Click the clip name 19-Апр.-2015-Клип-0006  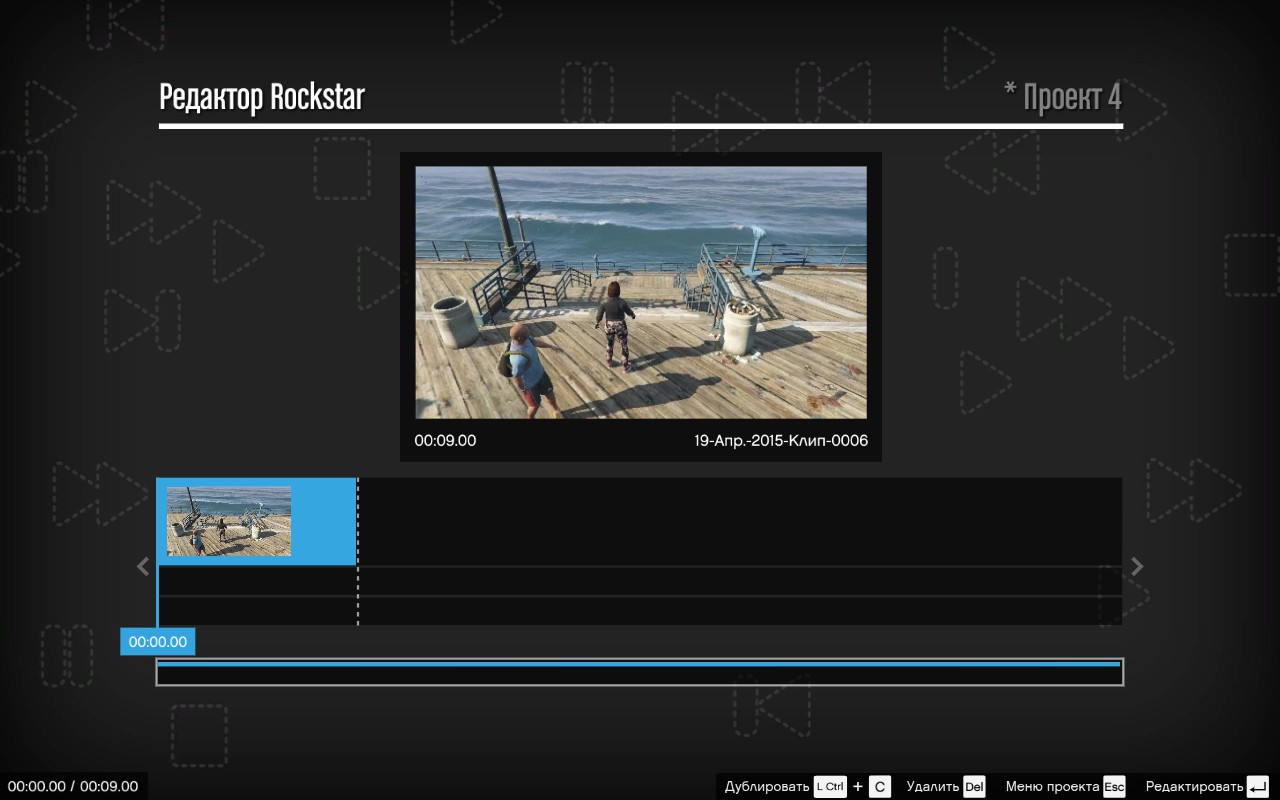781,441
